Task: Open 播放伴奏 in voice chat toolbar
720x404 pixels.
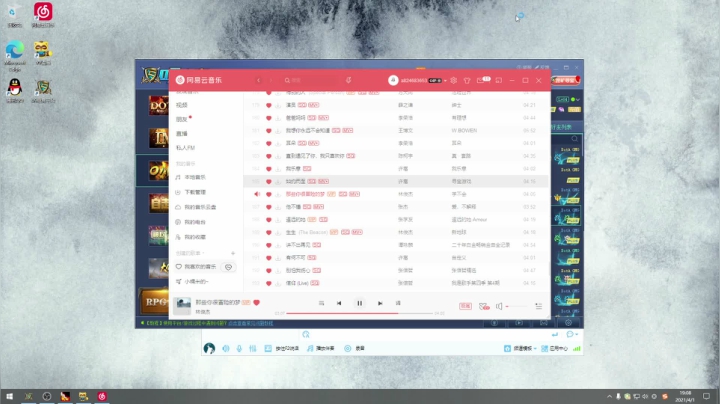Action: point(321,348)
